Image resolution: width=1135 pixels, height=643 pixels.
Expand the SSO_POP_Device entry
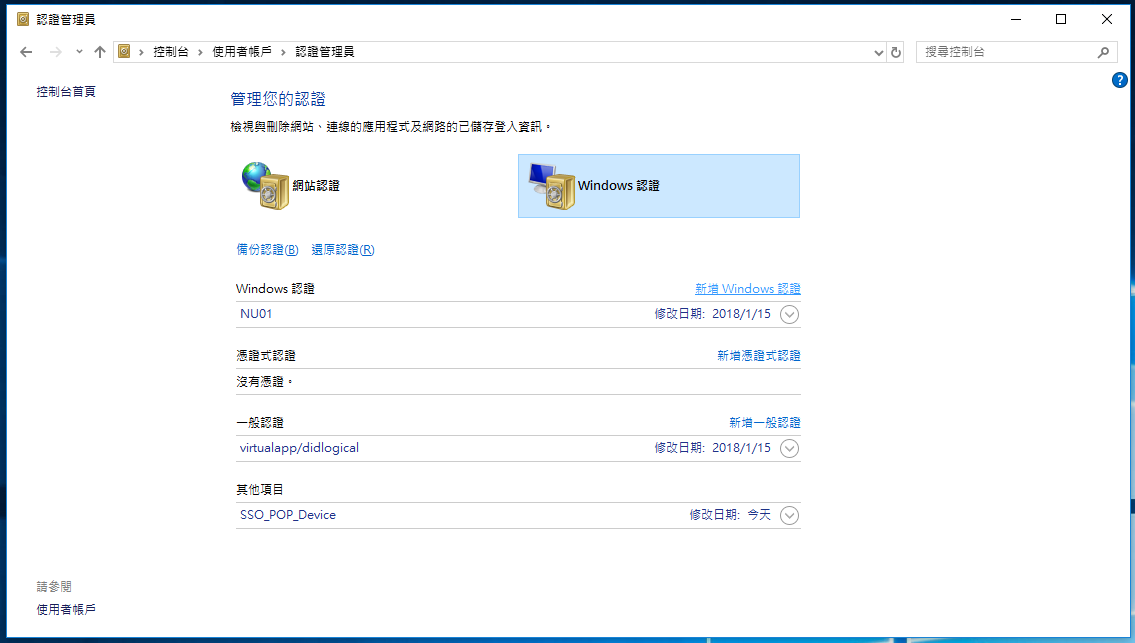(789, 516)
